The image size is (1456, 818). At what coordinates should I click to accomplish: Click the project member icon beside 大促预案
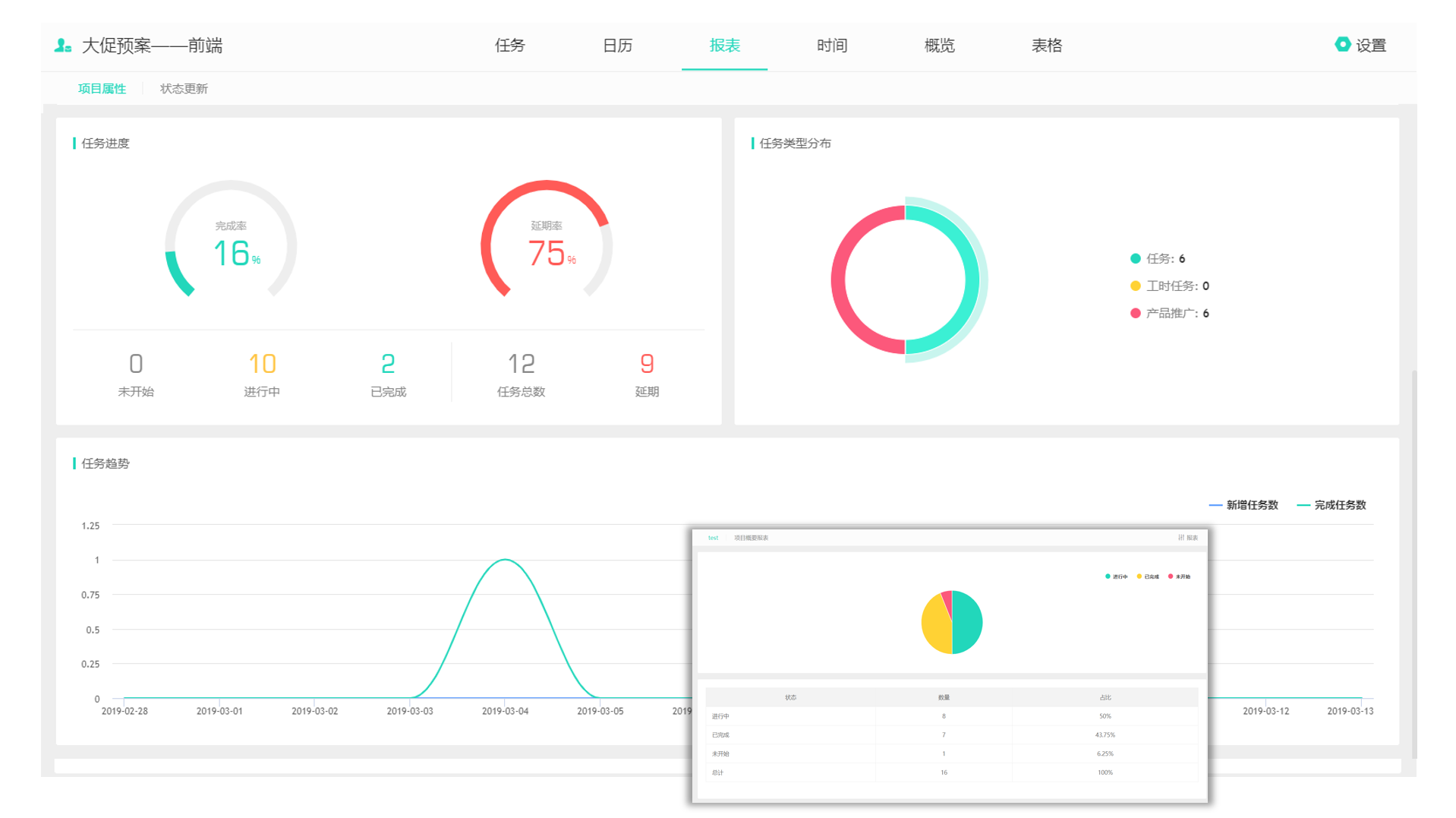(62, 46)
